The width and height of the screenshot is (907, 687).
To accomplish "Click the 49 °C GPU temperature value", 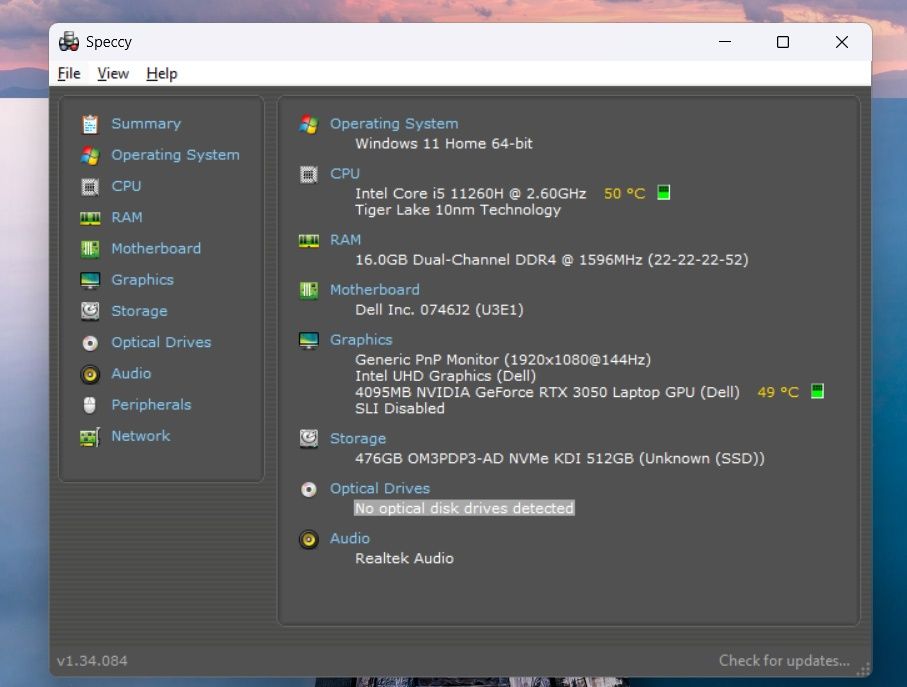I will coord(778,392).
